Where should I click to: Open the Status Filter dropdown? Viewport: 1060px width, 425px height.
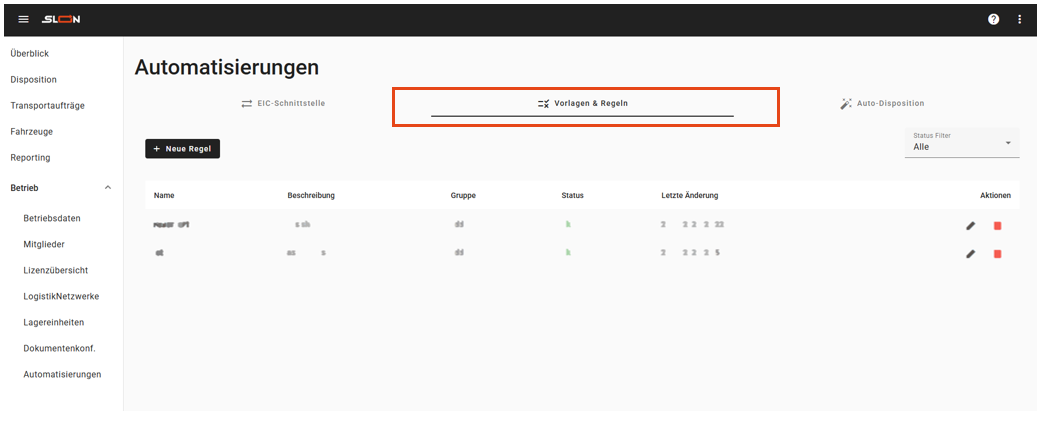961,143
